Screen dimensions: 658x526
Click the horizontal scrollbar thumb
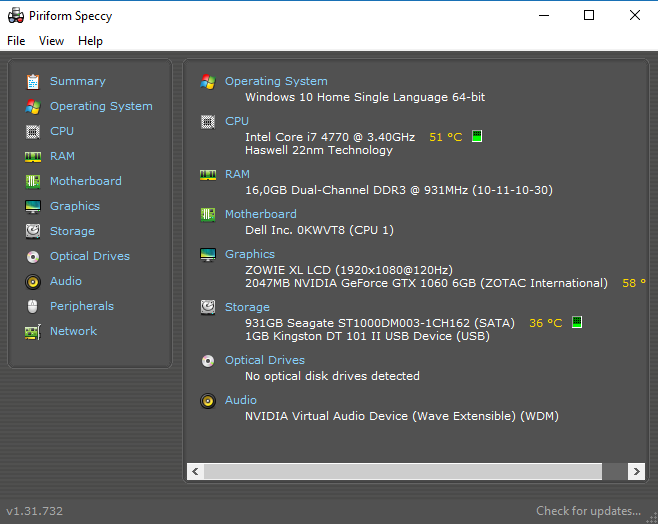(x=403, y=471)
